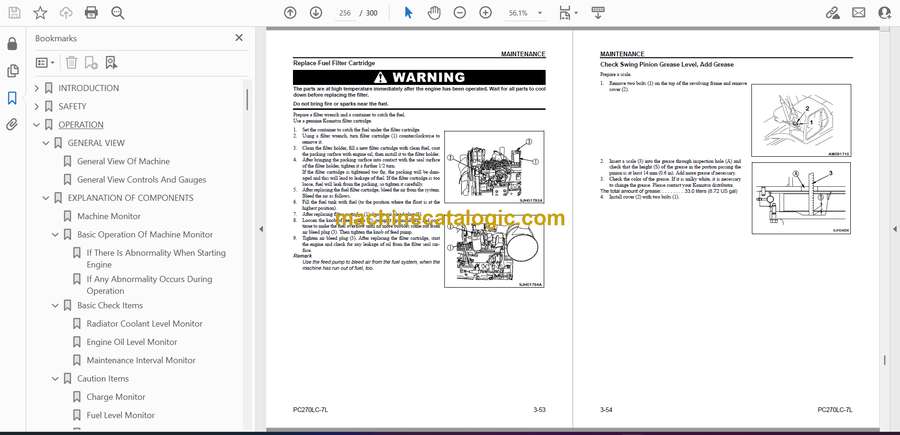Open If There Is Abnormality When Starting Engine
900x435 pixels.
click(156, 259)
